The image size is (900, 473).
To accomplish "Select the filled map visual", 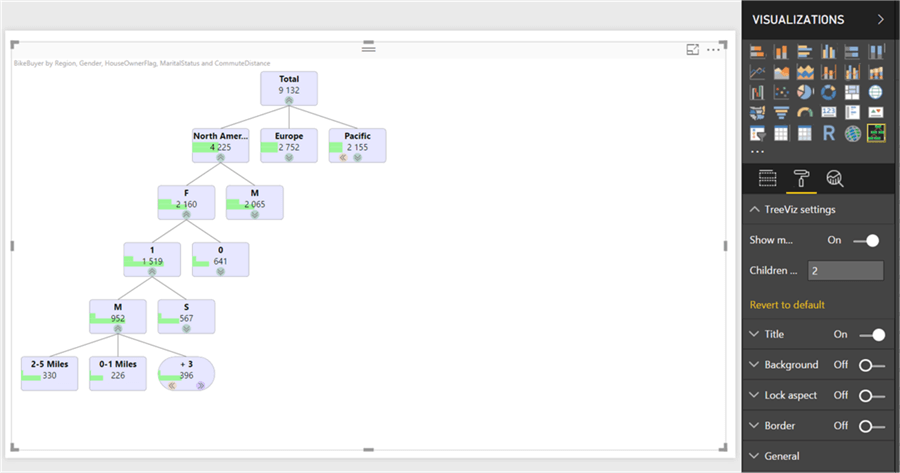I will click(757, 113).
